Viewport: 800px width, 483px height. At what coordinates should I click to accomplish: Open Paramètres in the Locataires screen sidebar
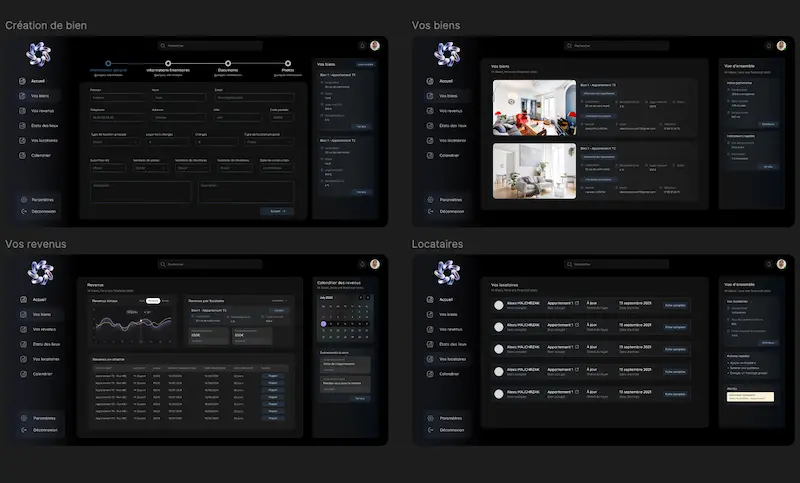tap(445, 418)
